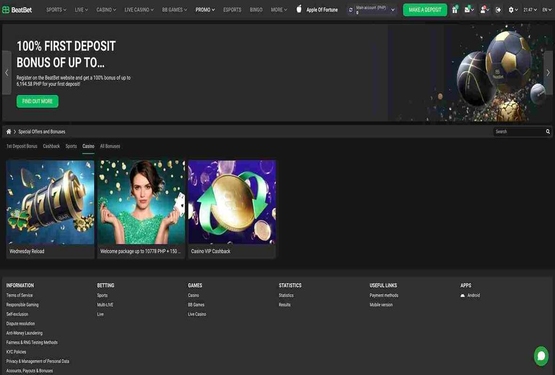This screenshot has height=375, width=555.
Task: Click the BeatBet logo
Action: (x=17, y=10)
